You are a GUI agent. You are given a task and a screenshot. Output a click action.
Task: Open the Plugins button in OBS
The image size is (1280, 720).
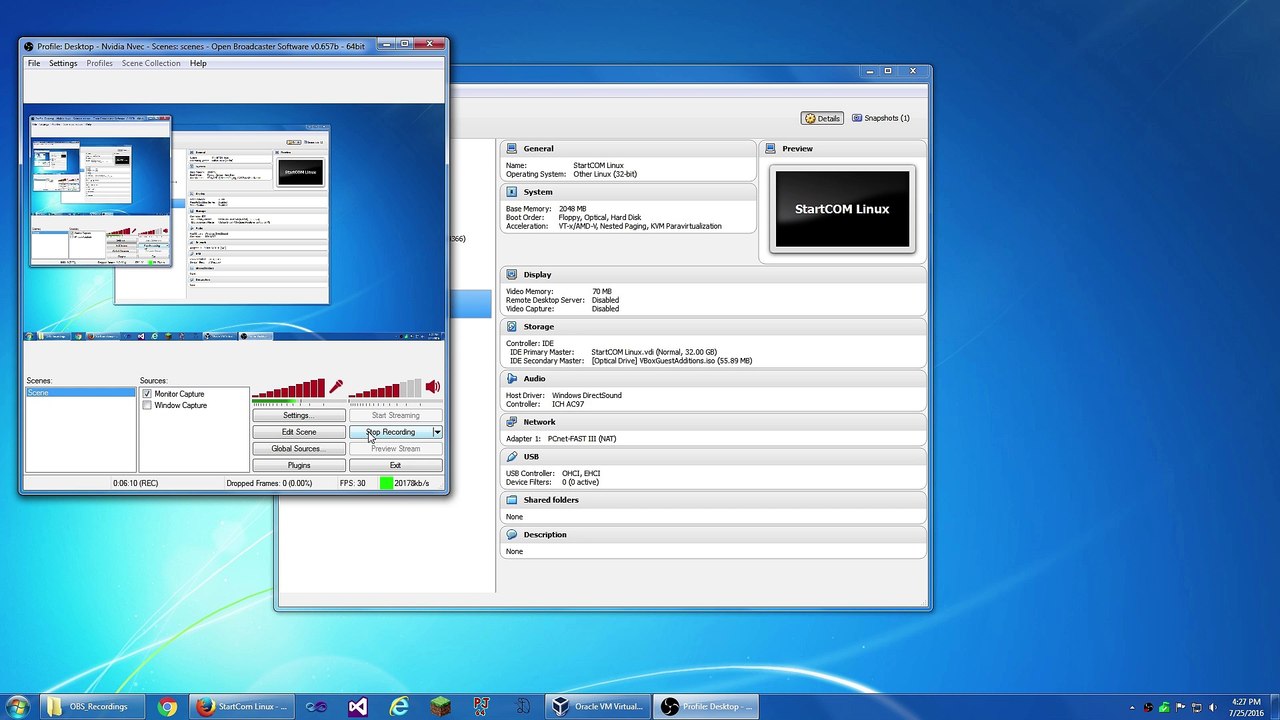(298, 465)
